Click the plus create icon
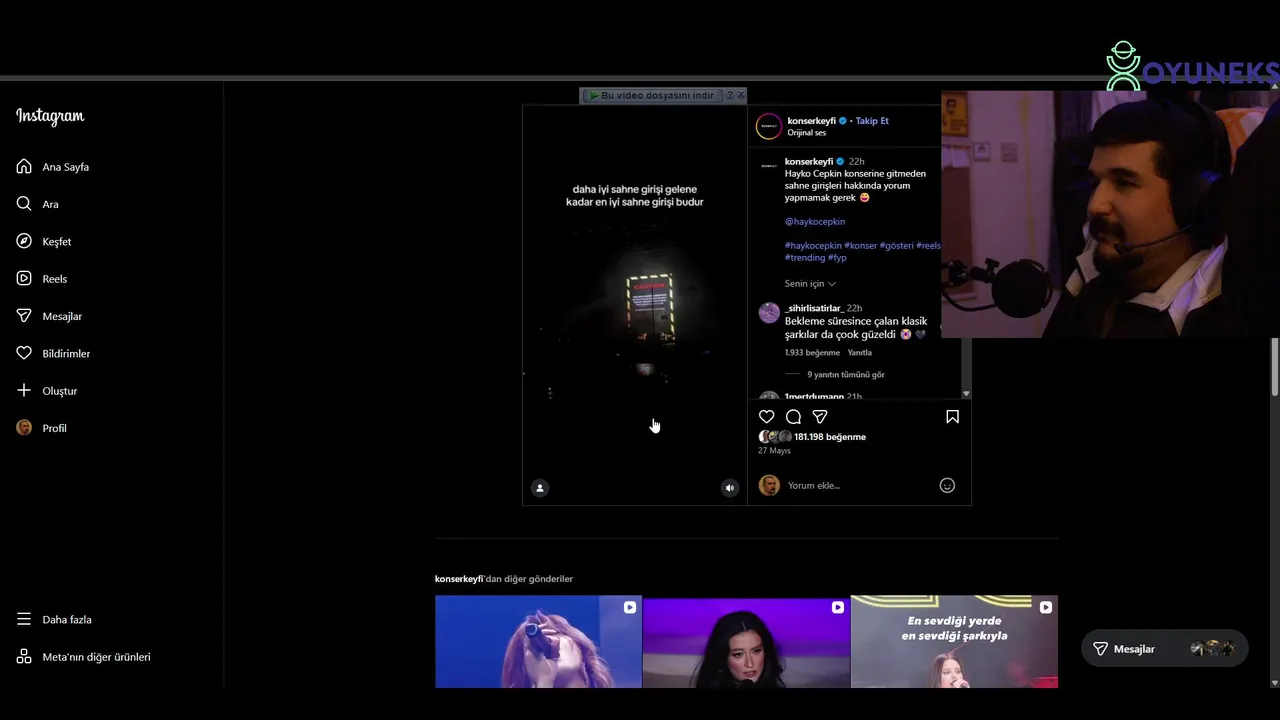The image size is (1280, 720). point(24,390)
